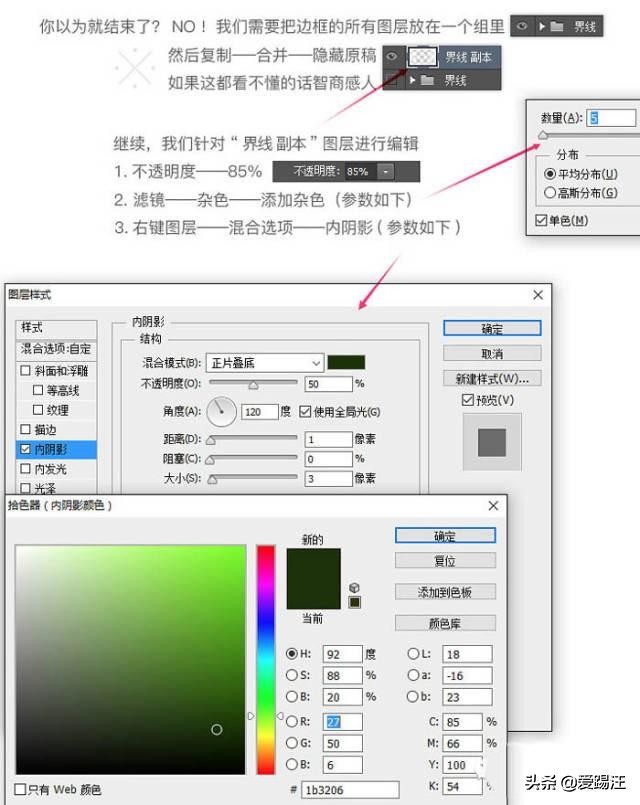Image resolution: width=640 pixels, height=805 pixels.
Task: Click the 大小 value field
Action: (x=328, y=478)
